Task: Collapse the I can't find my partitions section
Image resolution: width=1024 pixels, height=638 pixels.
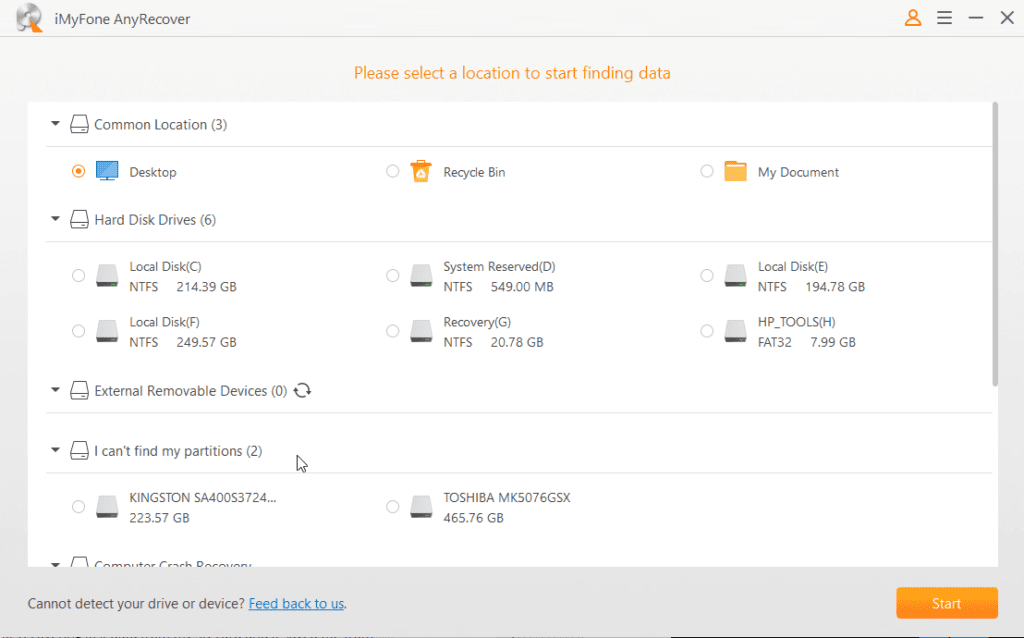Action: [x=55, y=451]
